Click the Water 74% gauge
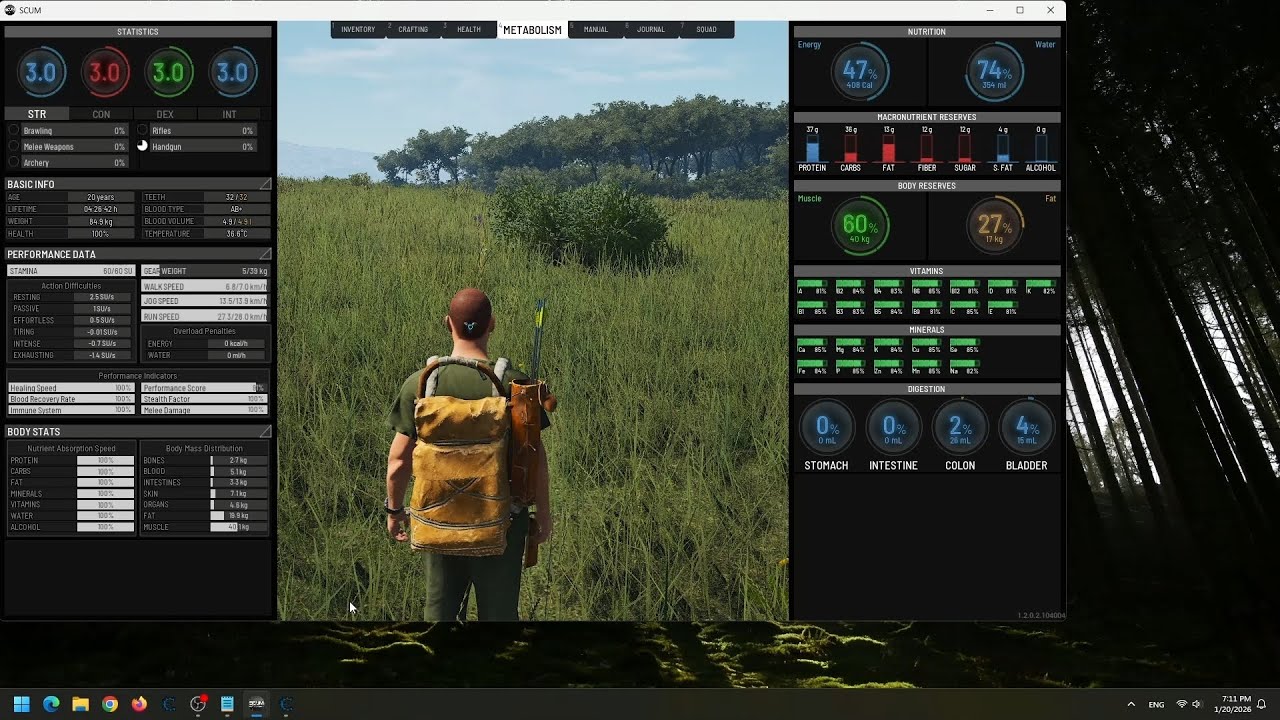 (x=994, y=73)
